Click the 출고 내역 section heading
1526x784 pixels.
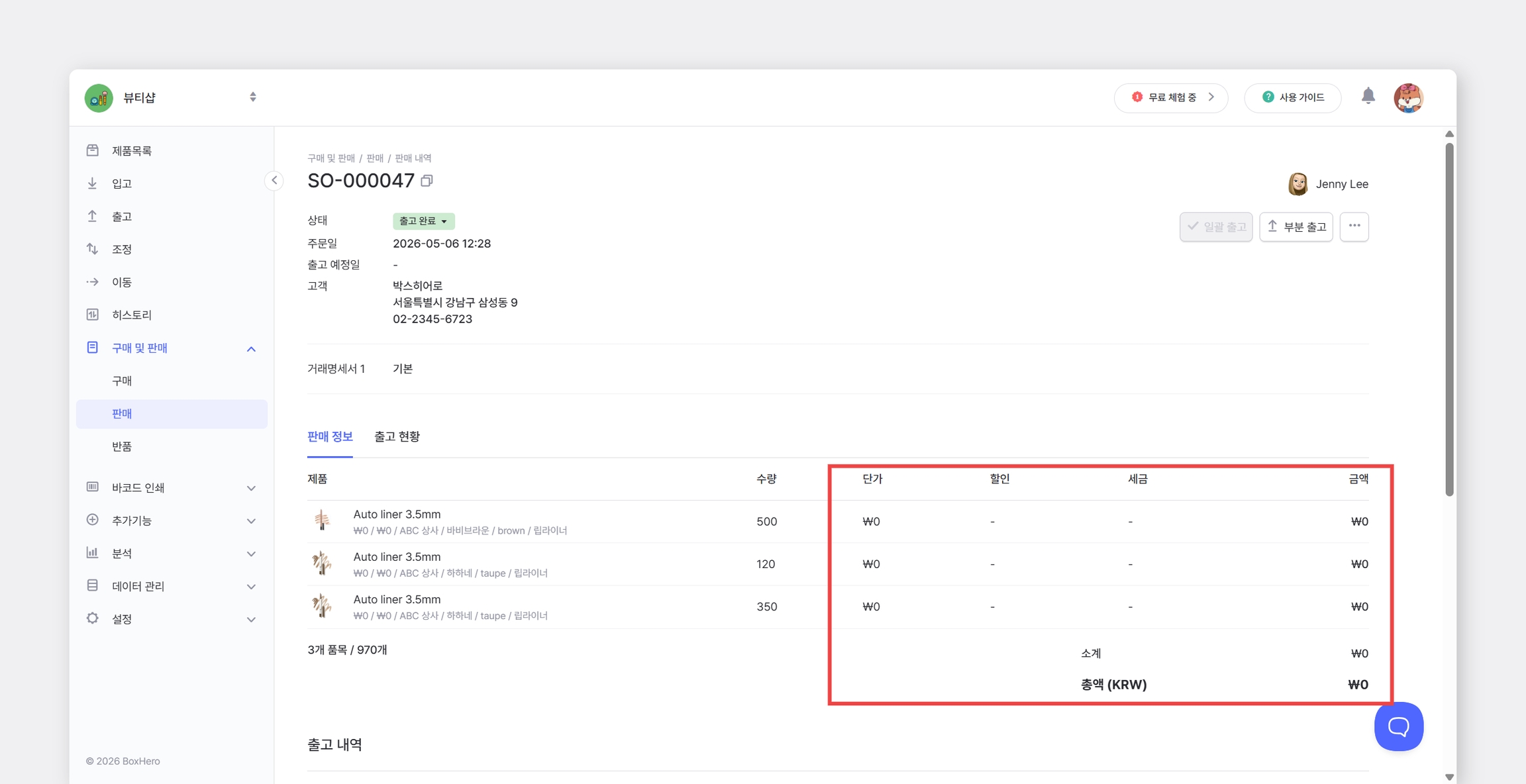click(x=334, y=744)
